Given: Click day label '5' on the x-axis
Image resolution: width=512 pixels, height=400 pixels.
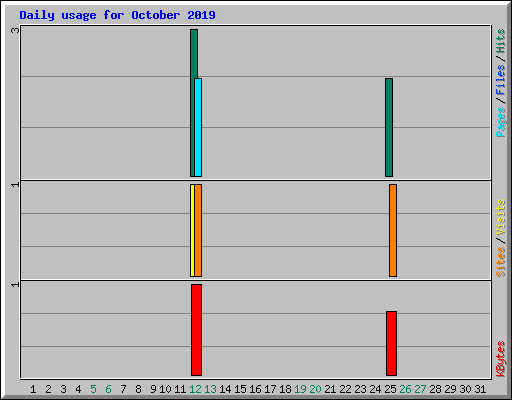Looking at the screenshot, I should click(93, 389).
